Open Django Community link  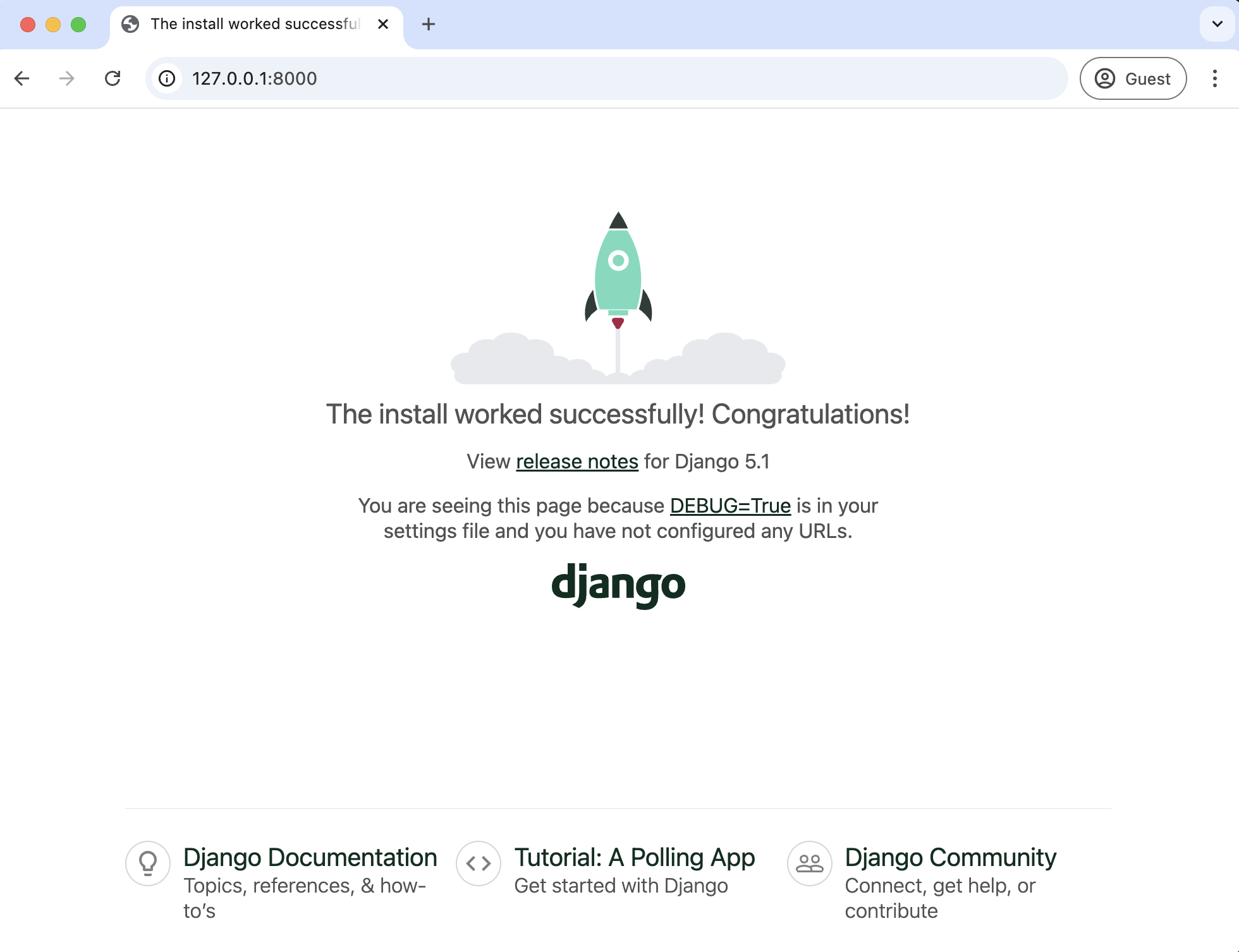pyautogui.click(x=950, y=857)
